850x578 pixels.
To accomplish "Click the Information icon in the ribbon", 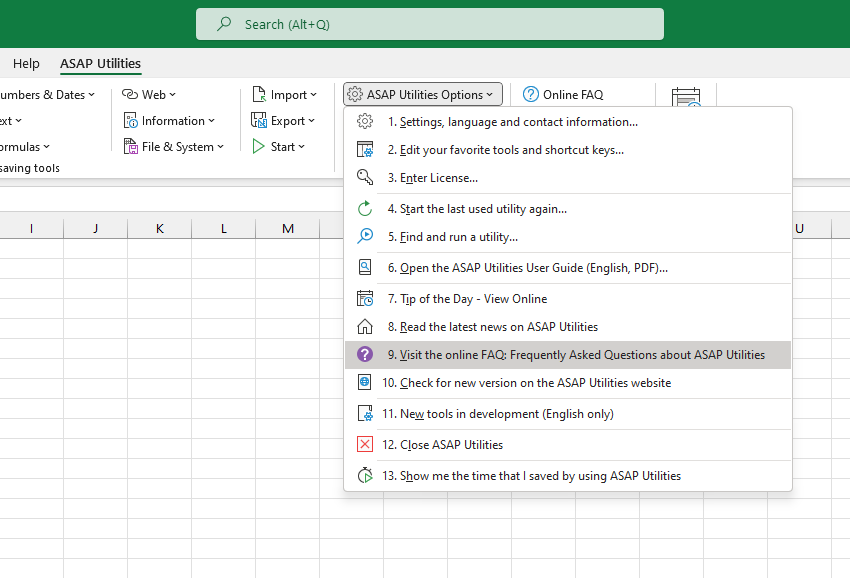I will 131,120.
